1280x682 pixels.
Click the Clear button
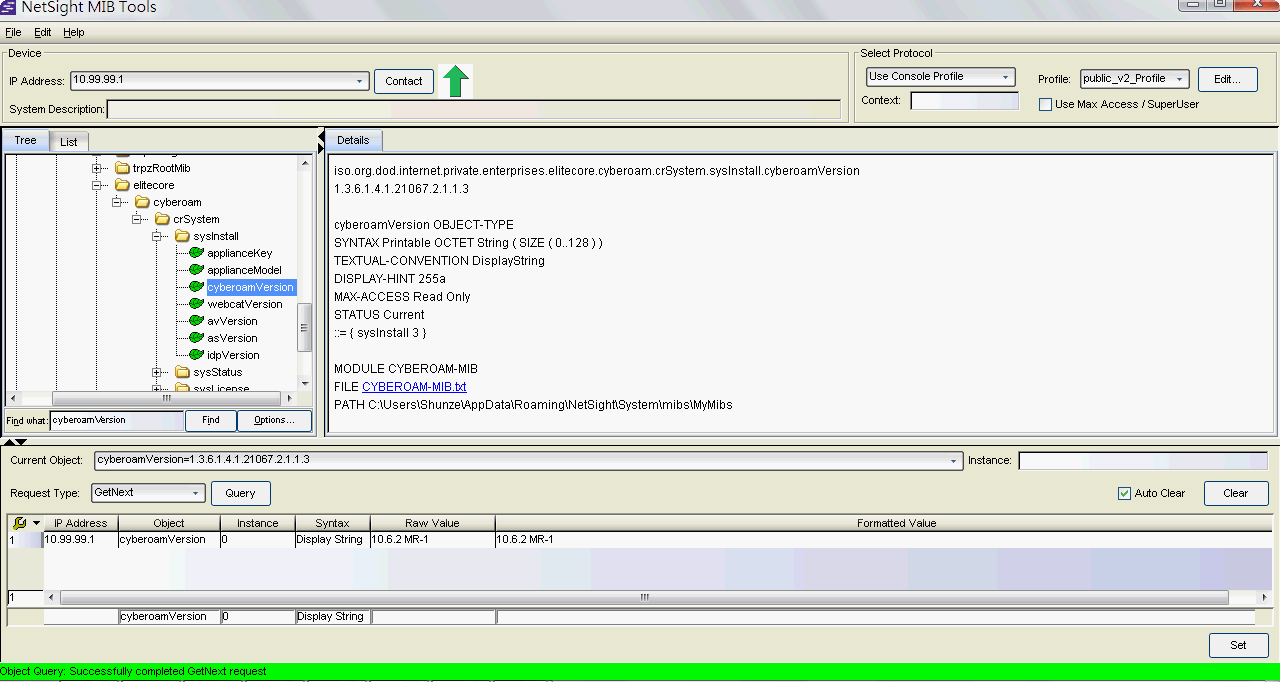(x=1236, y=493)
